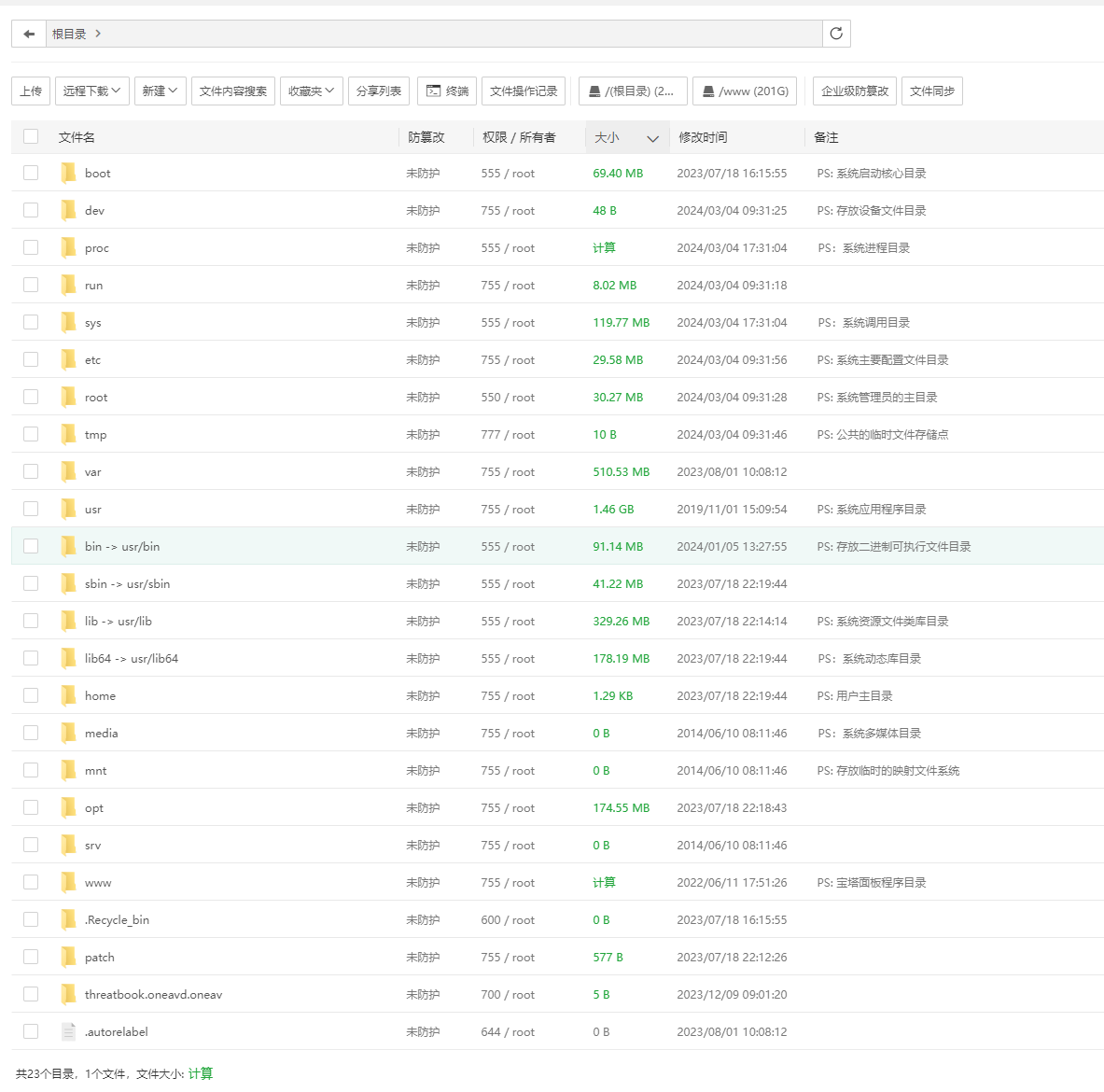
Task: Check the .autorelabel row checkbox
Action: (x=31, y=1031)
